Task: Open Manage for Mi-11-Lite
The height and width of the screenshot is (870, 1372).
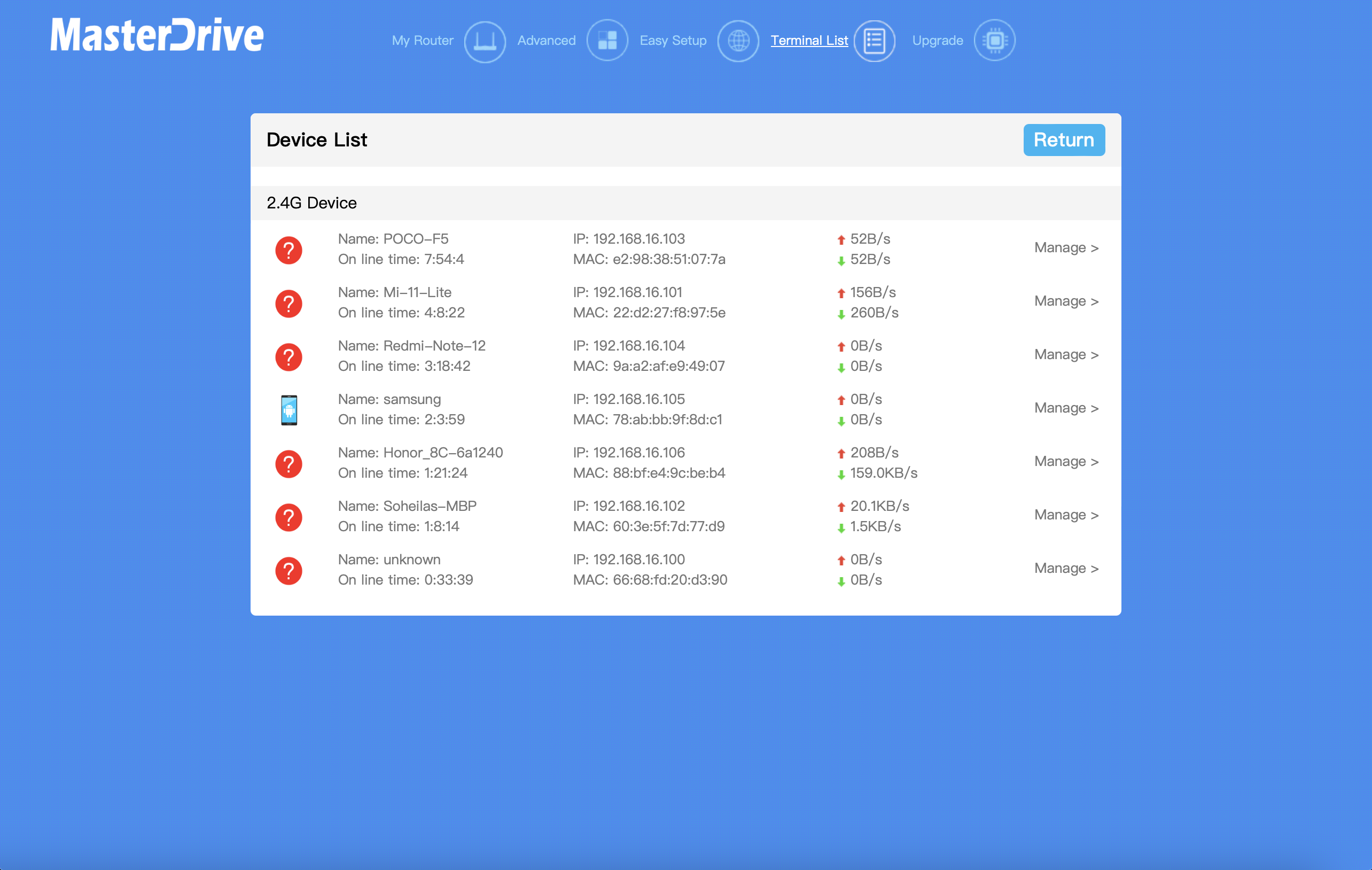Action: click(x=1066, y=301)
